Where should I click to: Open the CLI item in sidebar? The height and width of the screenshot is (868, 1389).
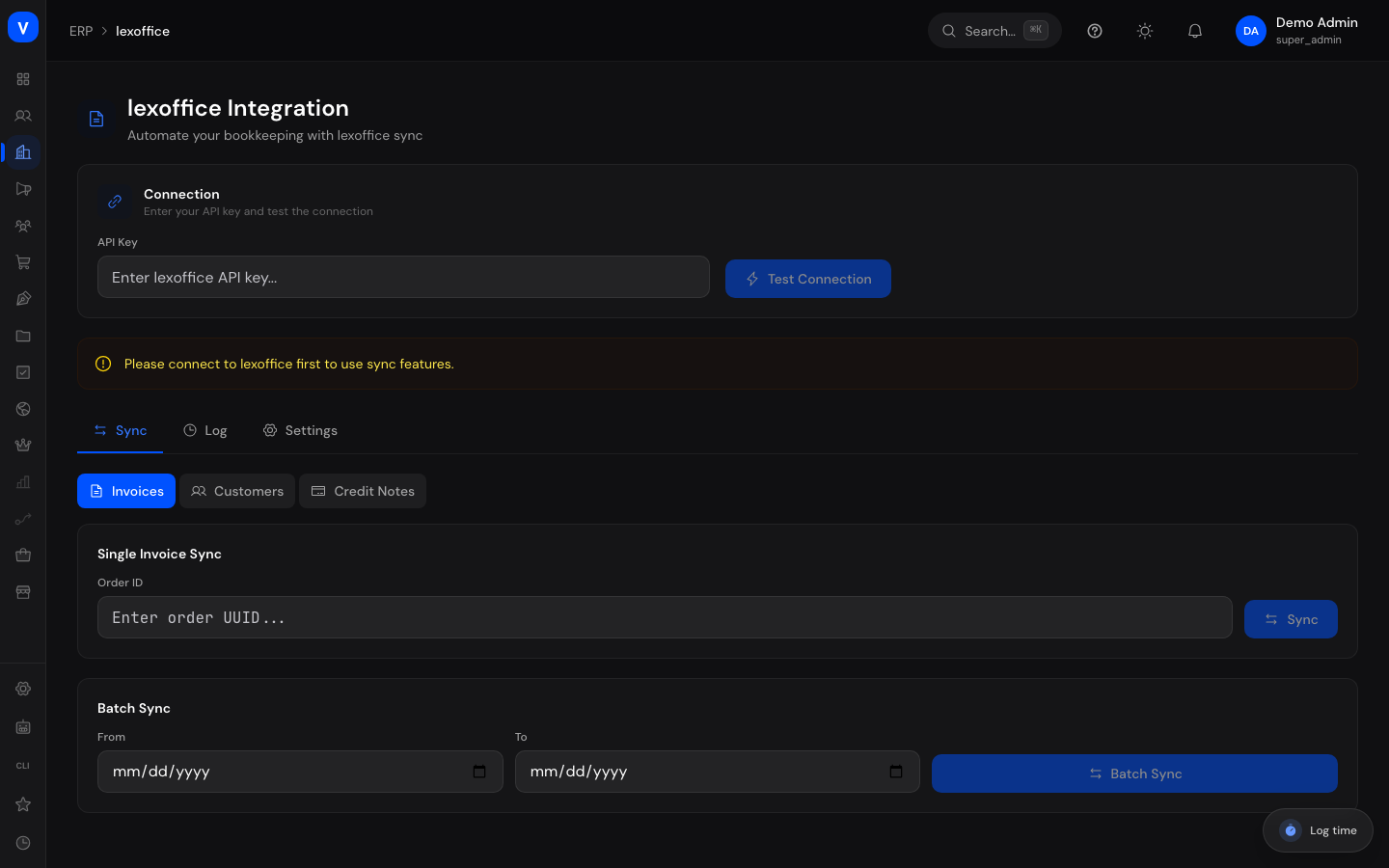click(x=23, y=766)
